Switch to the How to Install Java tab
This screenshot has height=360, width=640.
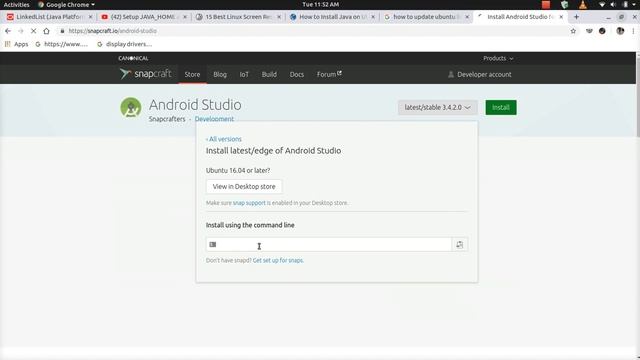click(x=332, y=17)
